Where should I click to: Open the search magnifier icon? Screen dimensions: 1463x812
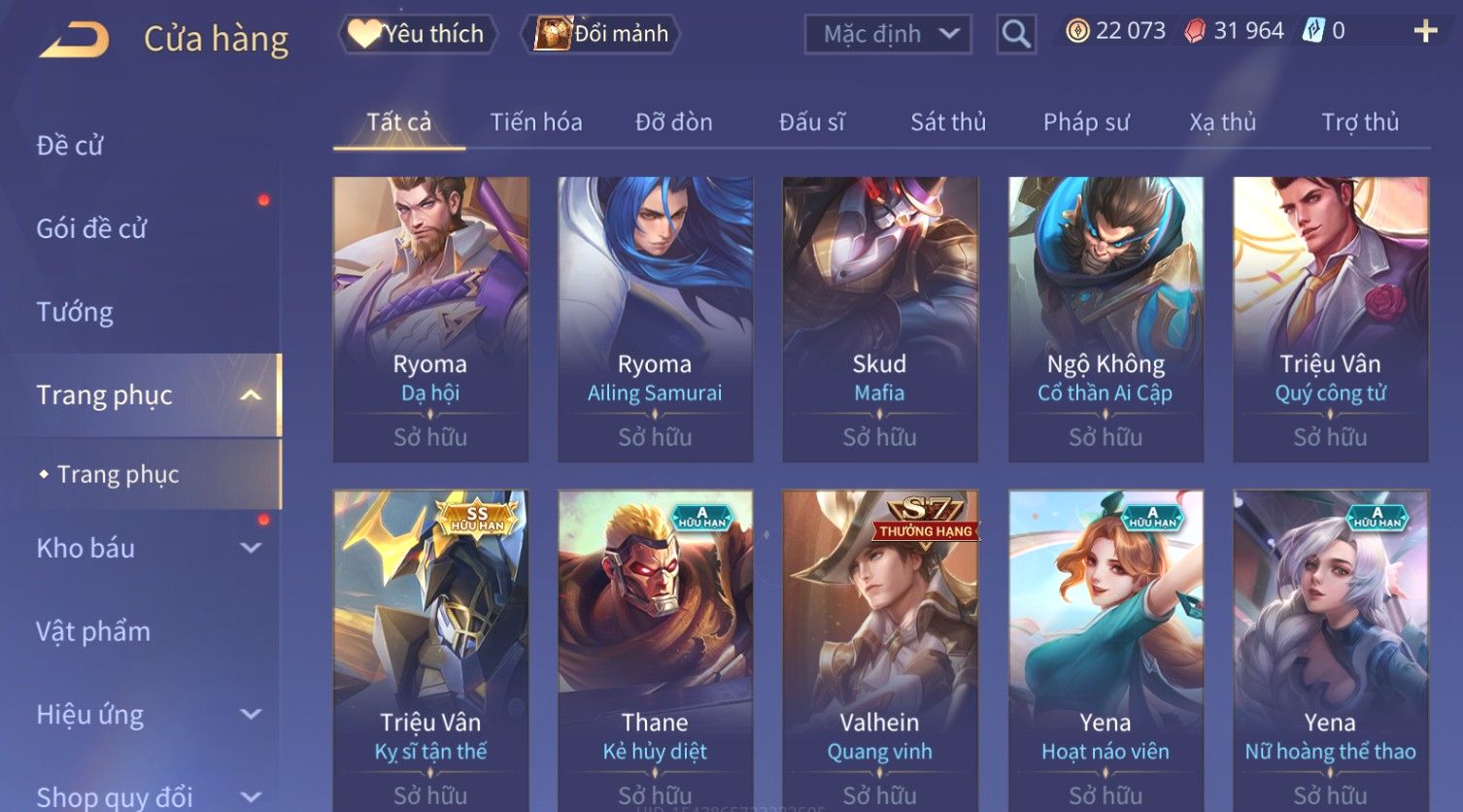(x=1016, y=34)
